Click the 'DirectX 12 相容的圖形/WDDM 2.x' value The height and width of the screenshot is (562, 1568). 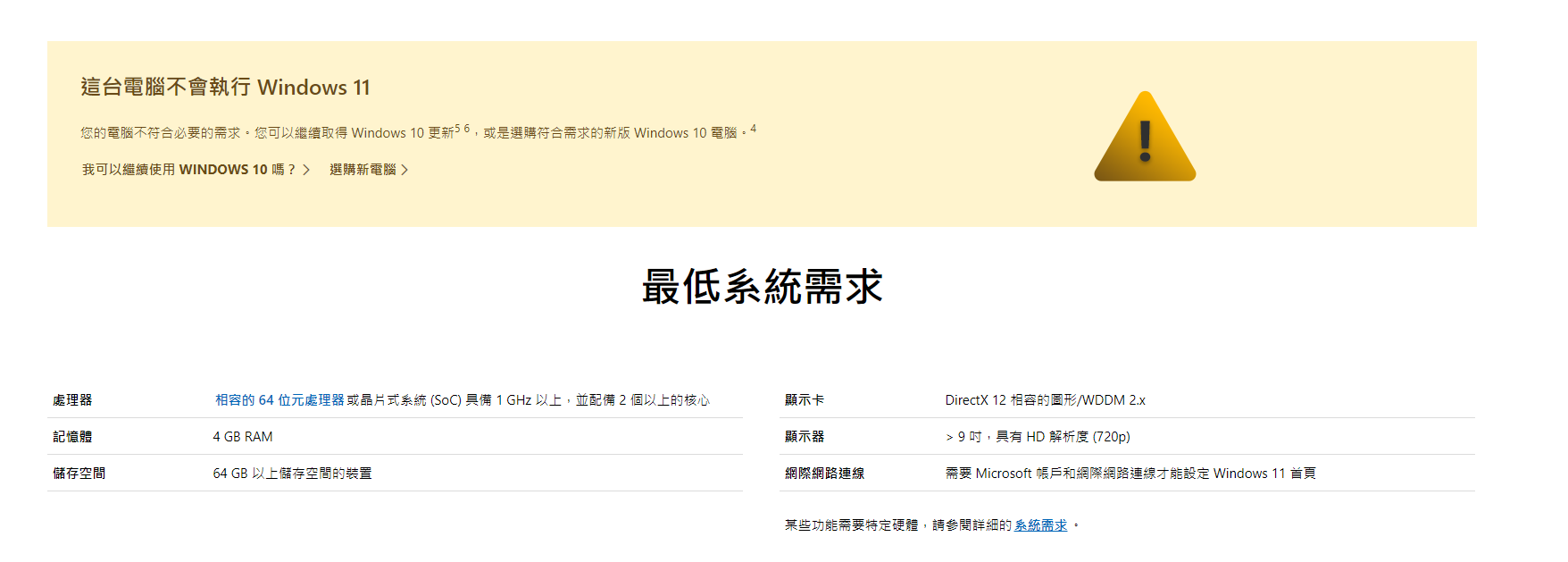(1045, 400)
